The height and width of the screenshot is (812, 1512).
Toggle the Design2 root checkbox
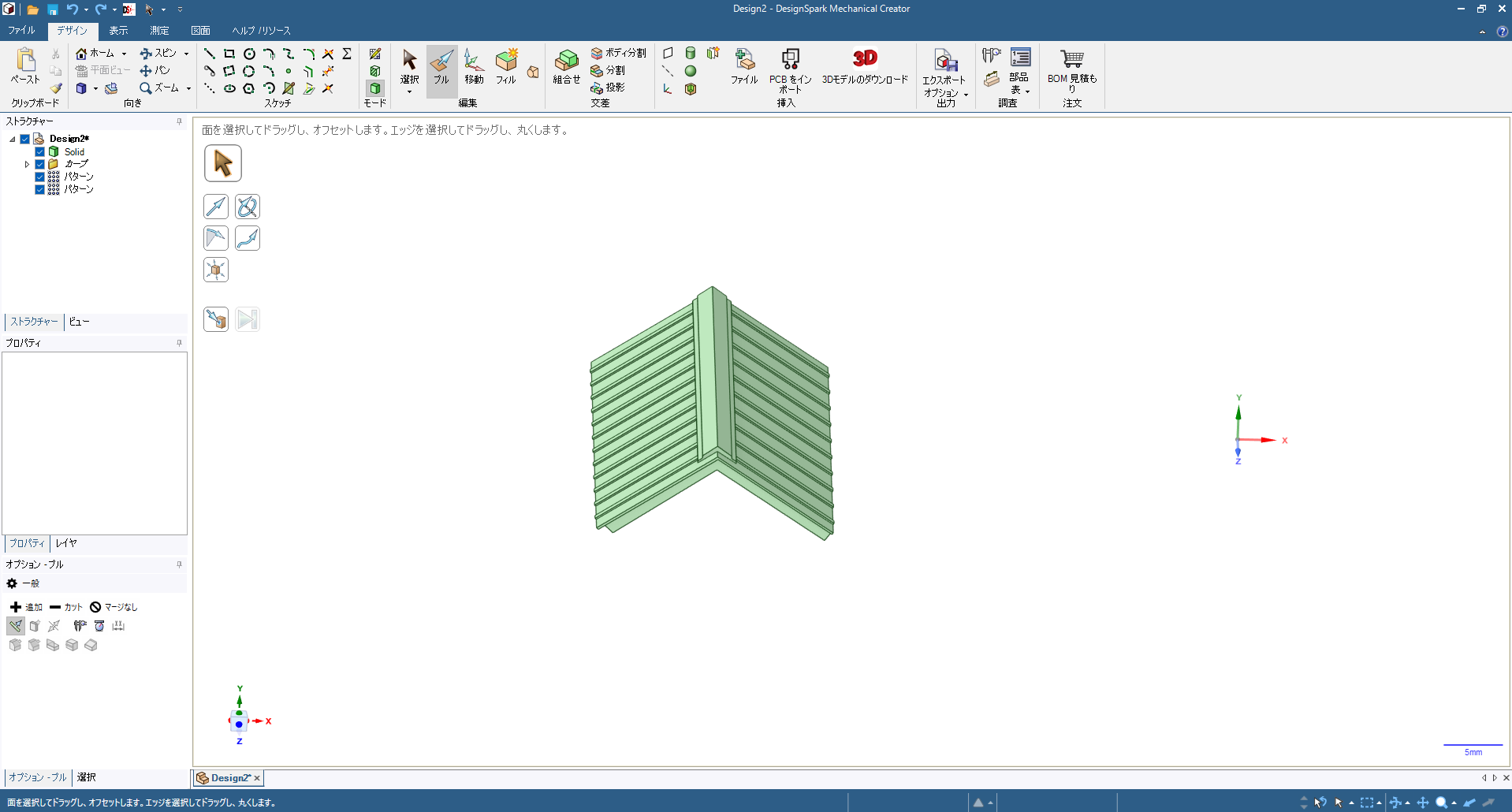click(25, 139)
